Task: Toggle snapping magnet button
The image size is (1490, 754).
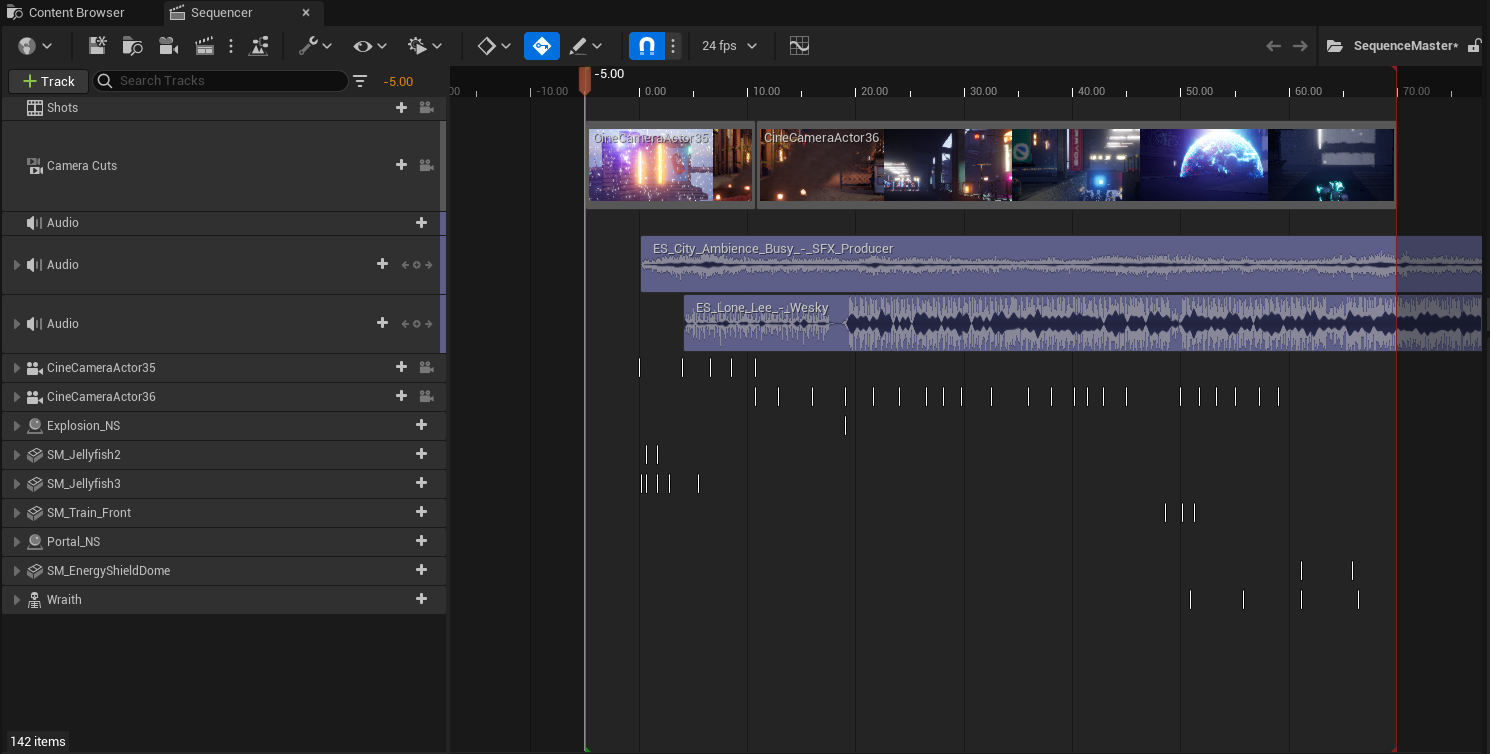Action: pos(647,46)
